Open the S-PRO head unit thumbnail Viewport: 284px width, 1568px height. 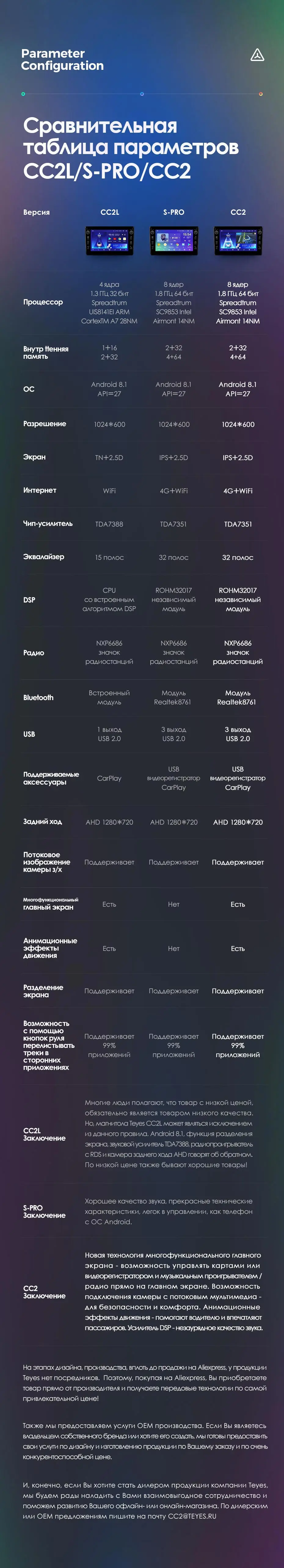[174, 240]
